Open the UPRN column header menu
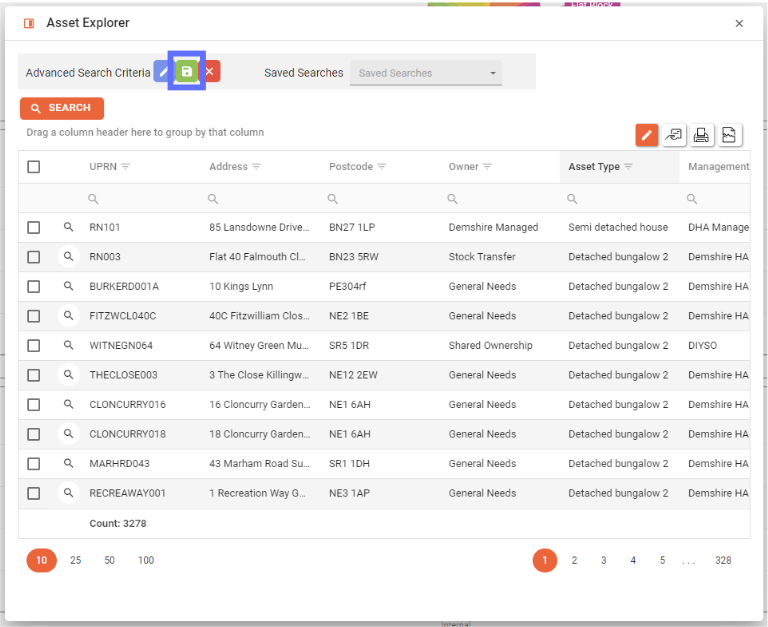Image resolution: width=768 pixels, height=627 pixels. pos(125,167)
